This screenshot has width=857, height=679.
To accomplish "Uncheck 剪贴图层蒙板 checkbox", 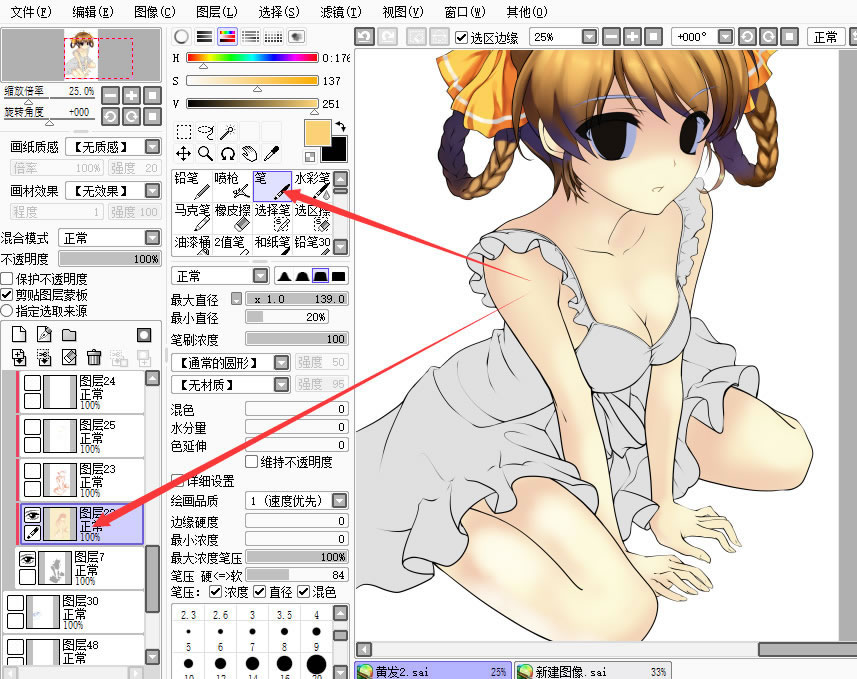I will pos(7,295).
